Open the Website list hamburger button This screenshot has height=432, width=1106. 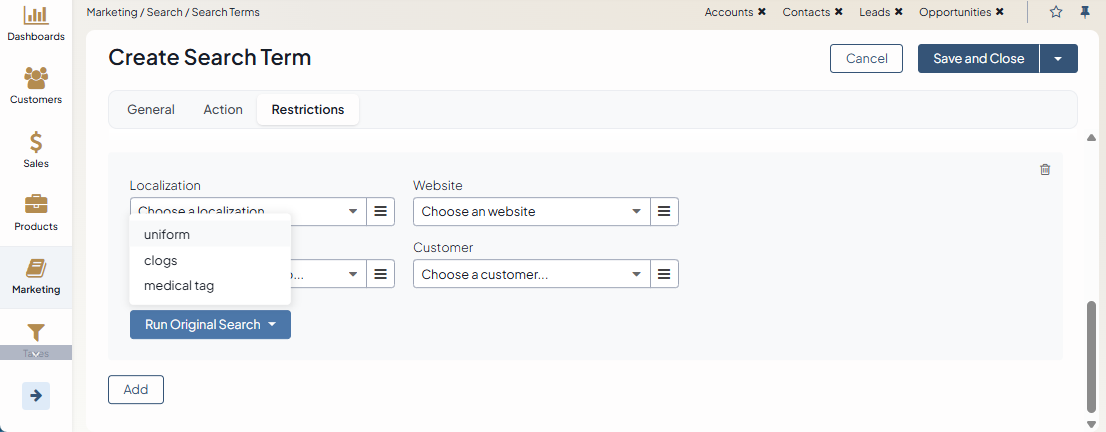tap(665, 212)
